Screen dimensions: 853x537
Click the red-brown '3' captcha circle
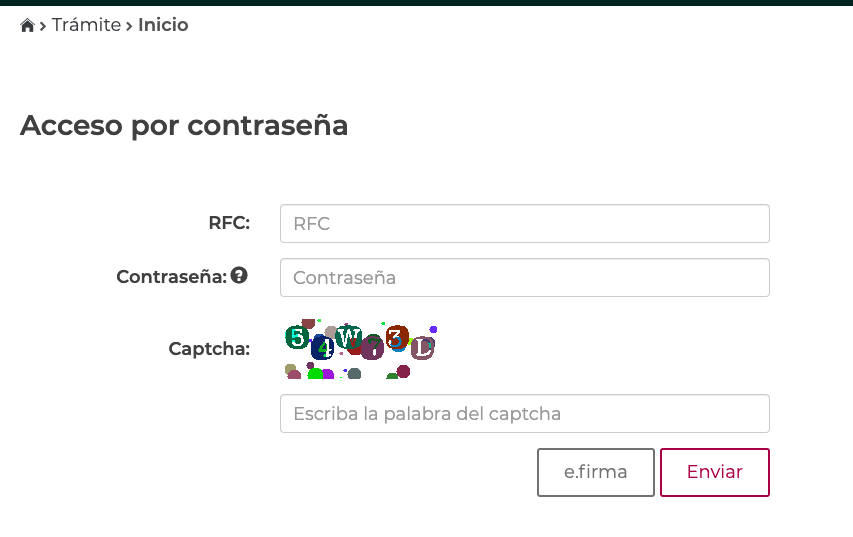click(397, 337)
